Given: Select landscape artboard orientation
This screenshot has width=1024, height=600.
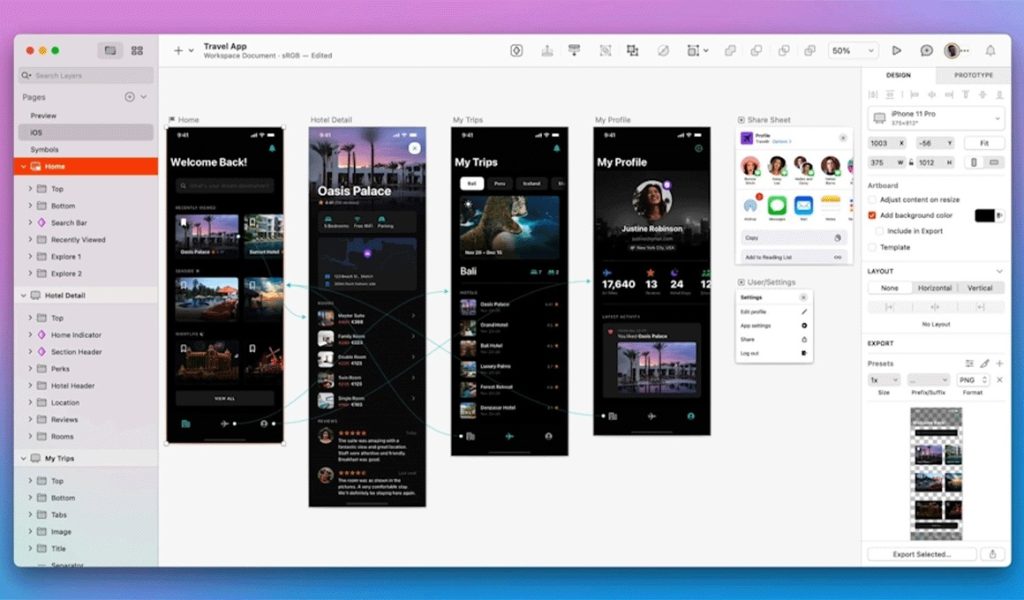Looking at the screenshot, I should [x=994, y=162].
